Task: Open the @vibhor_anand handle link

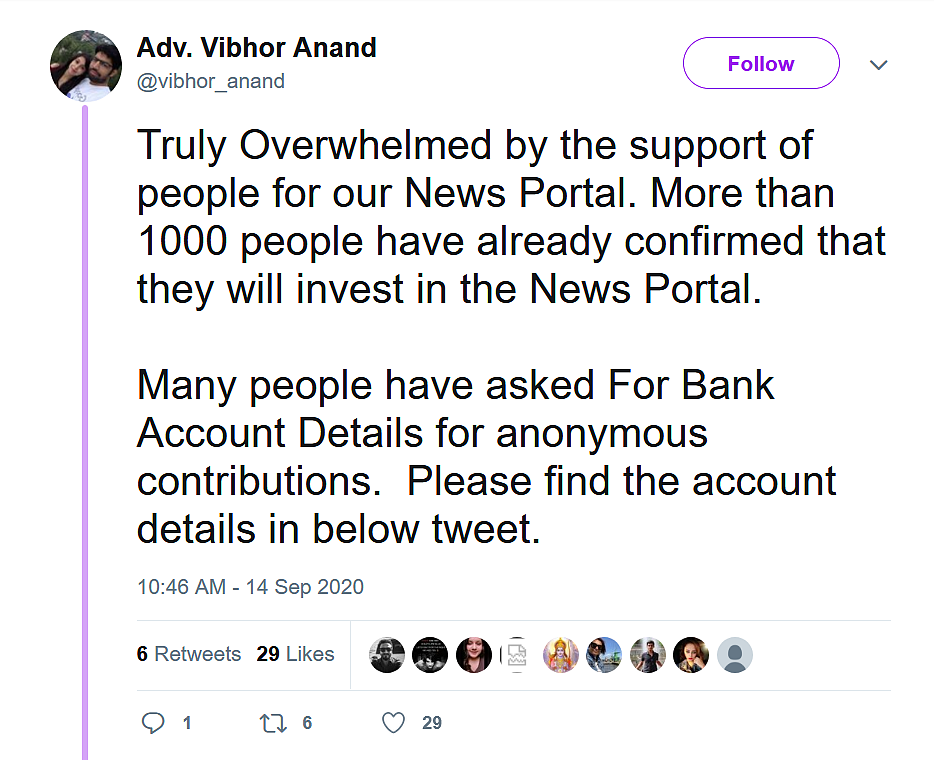Action: point(211,81)
